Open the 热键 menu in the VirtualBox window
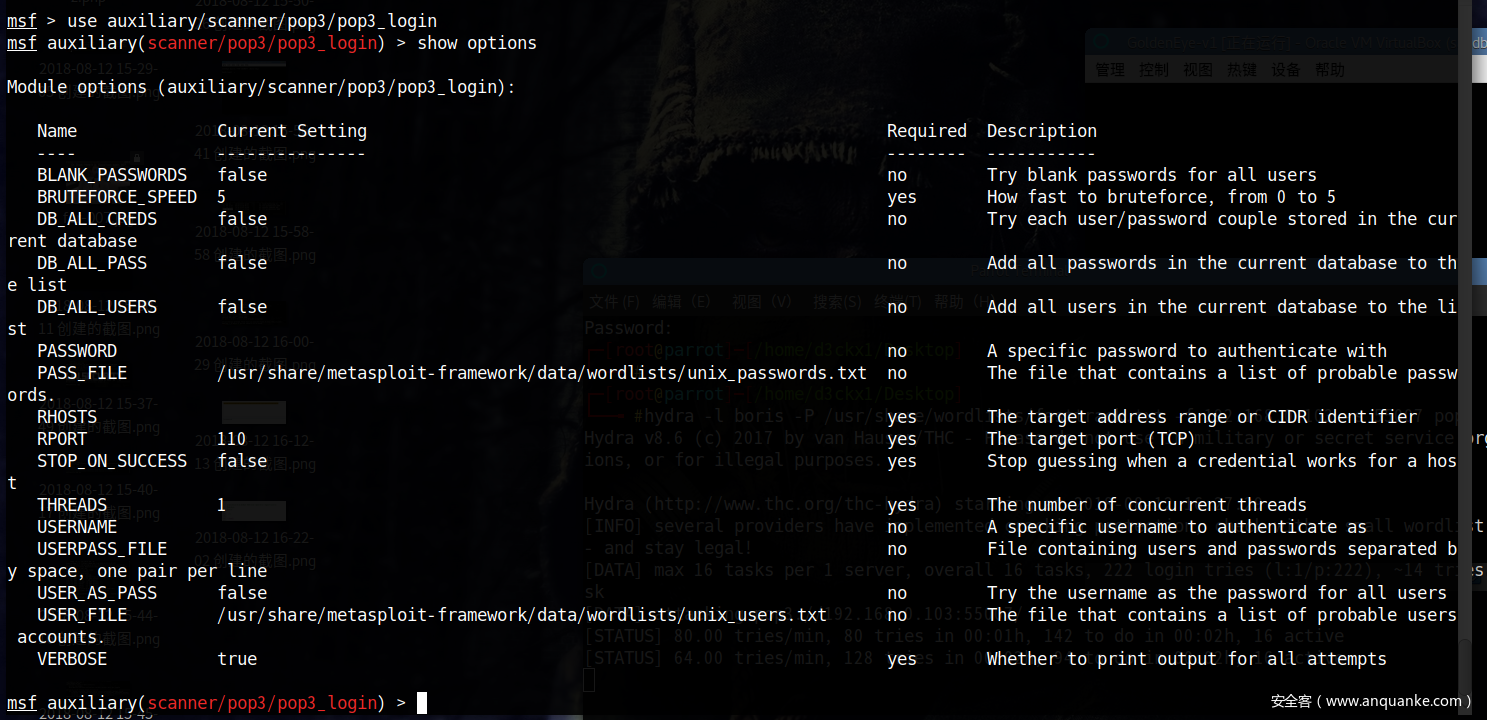This screenshot has width=1487, height=720. pyautogui.click(x=1242, y=70)
